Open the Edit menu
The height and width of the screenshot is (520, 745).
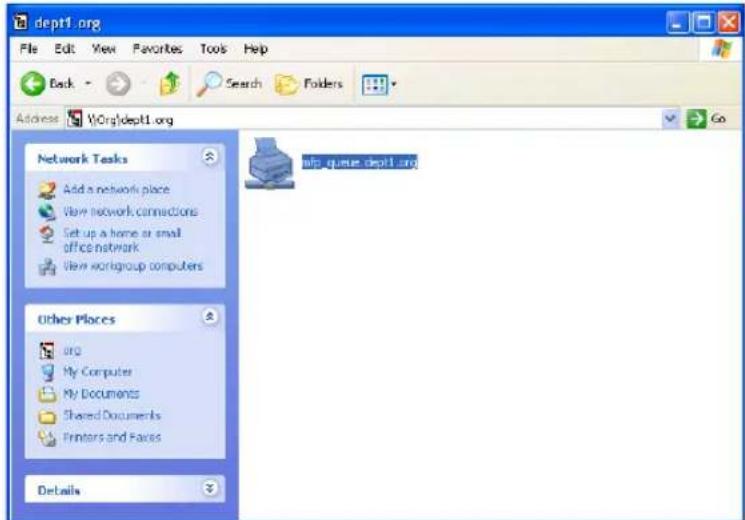click(64, 48)
